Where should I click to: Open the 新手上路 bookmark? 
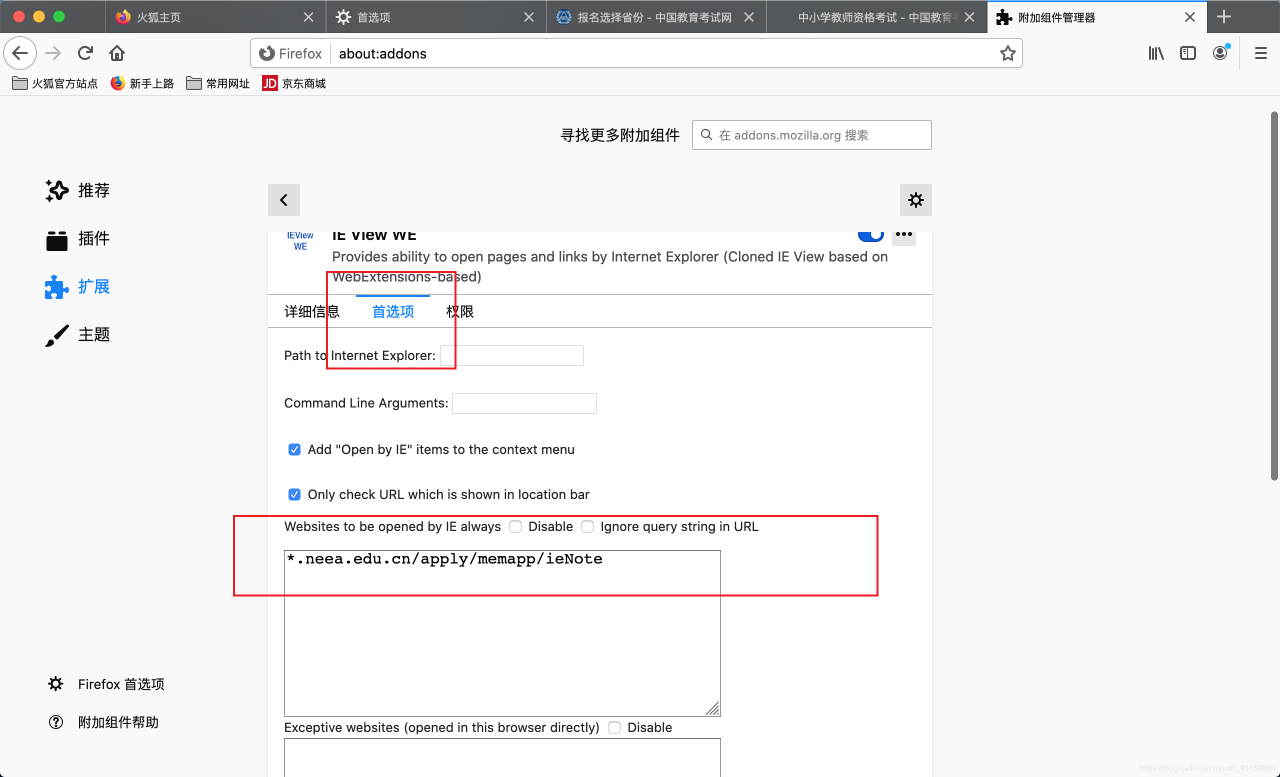point(142,83)
